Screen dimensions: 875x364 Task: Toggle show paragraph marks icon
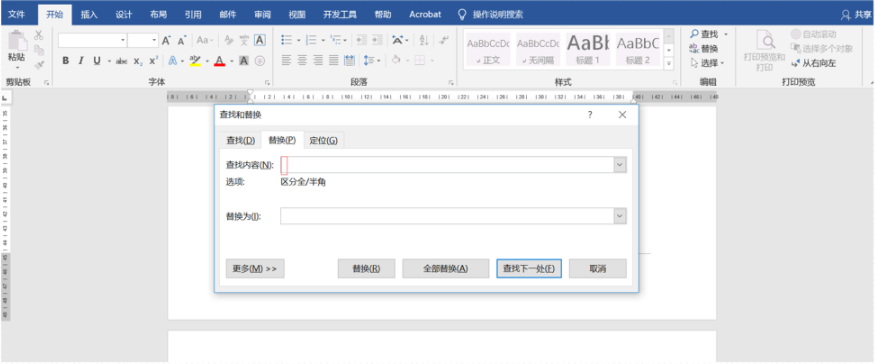tap(444, 40)
